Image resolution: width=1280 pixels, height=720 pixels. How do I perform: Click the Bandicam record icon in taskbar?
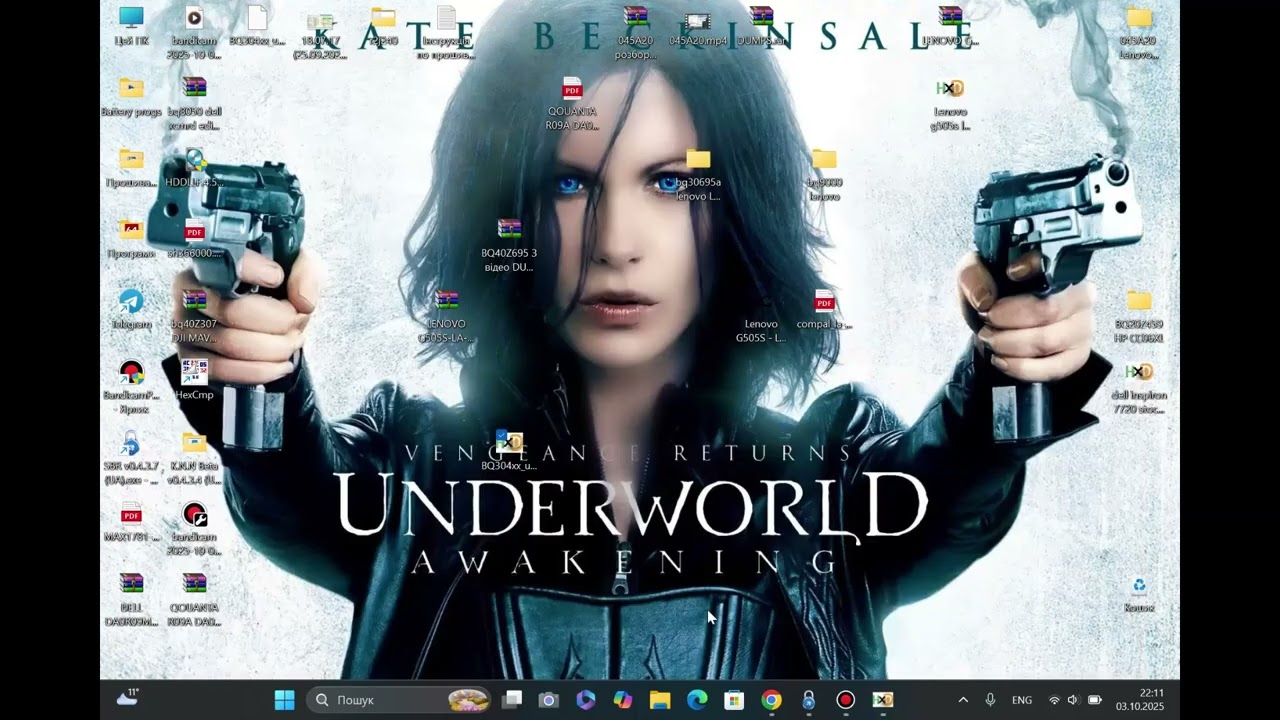pyautogui.click(x=846, y=700)
